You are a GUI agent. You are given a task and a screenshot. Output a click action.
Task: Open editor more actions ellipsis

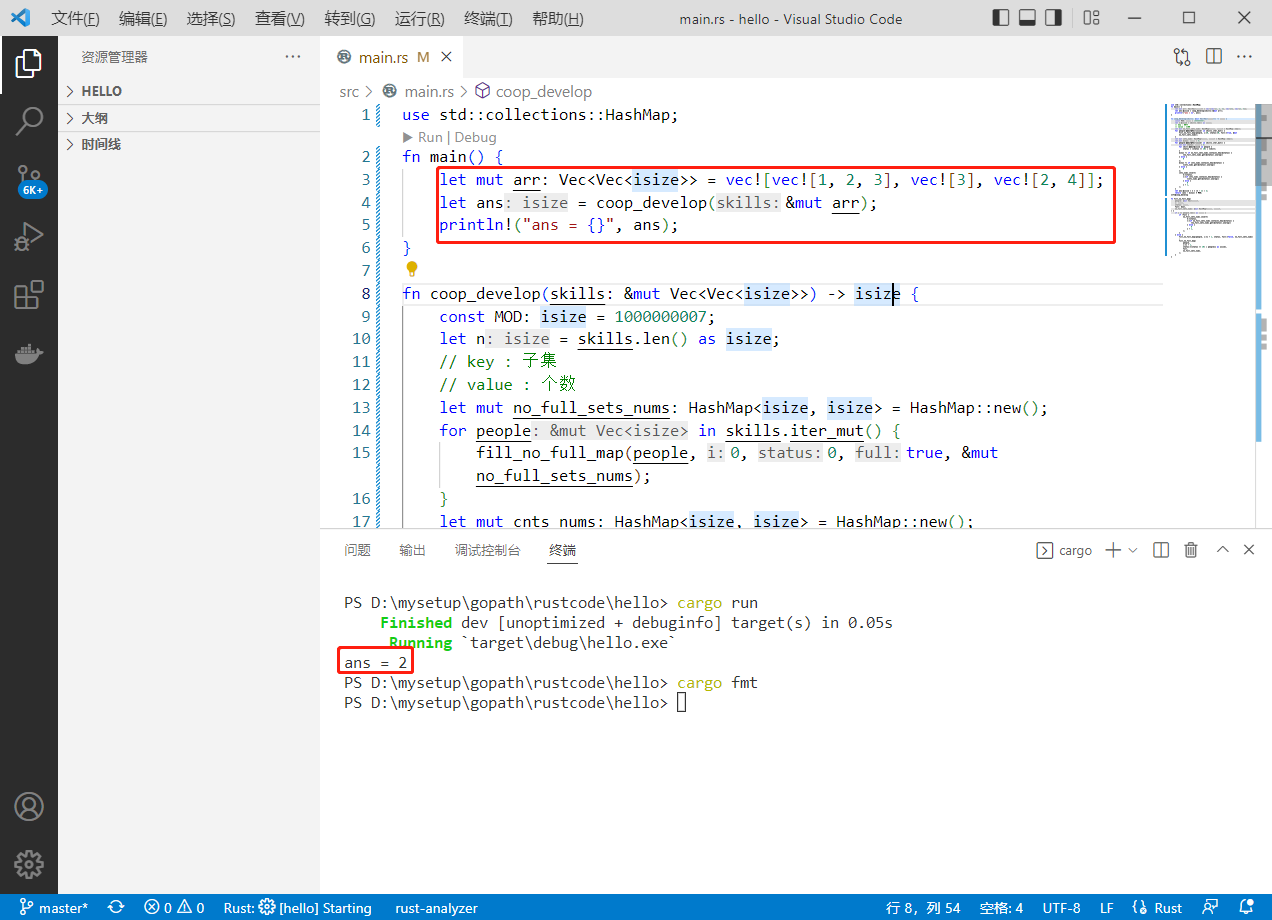click(1245, 57)
